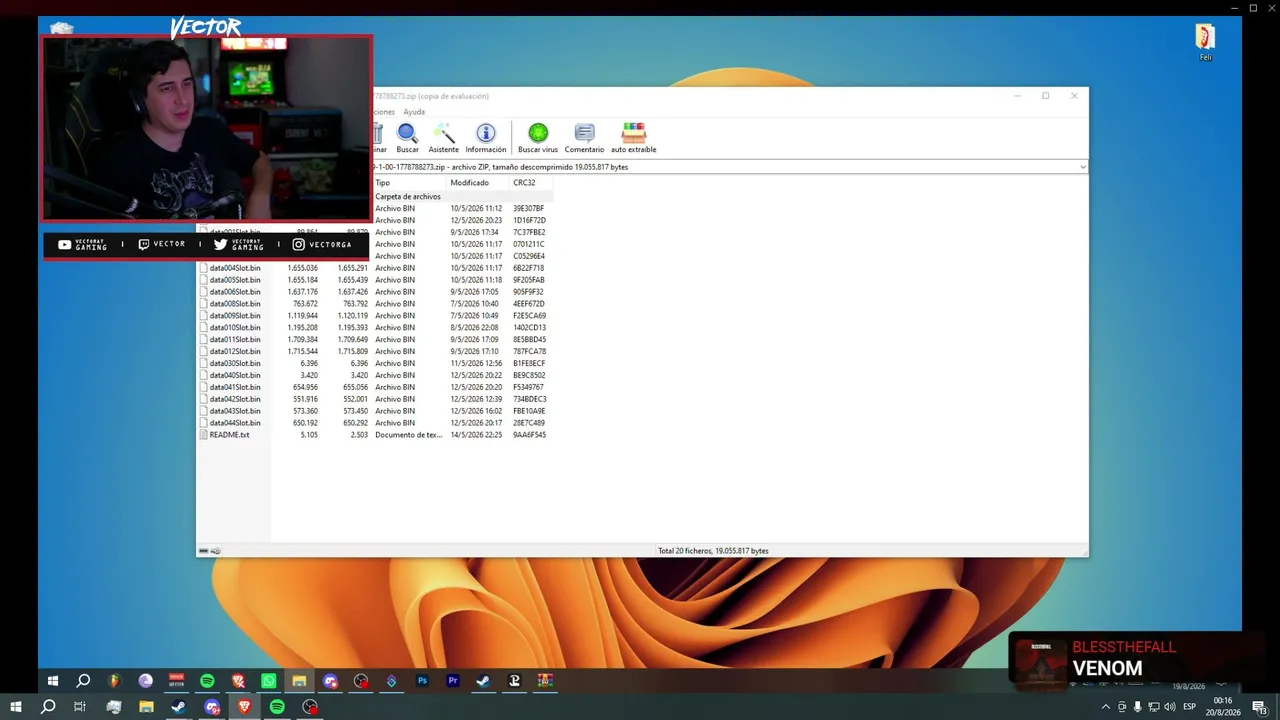
Task: Click the microphone tray icon
Action: [x=1137, y=707]
